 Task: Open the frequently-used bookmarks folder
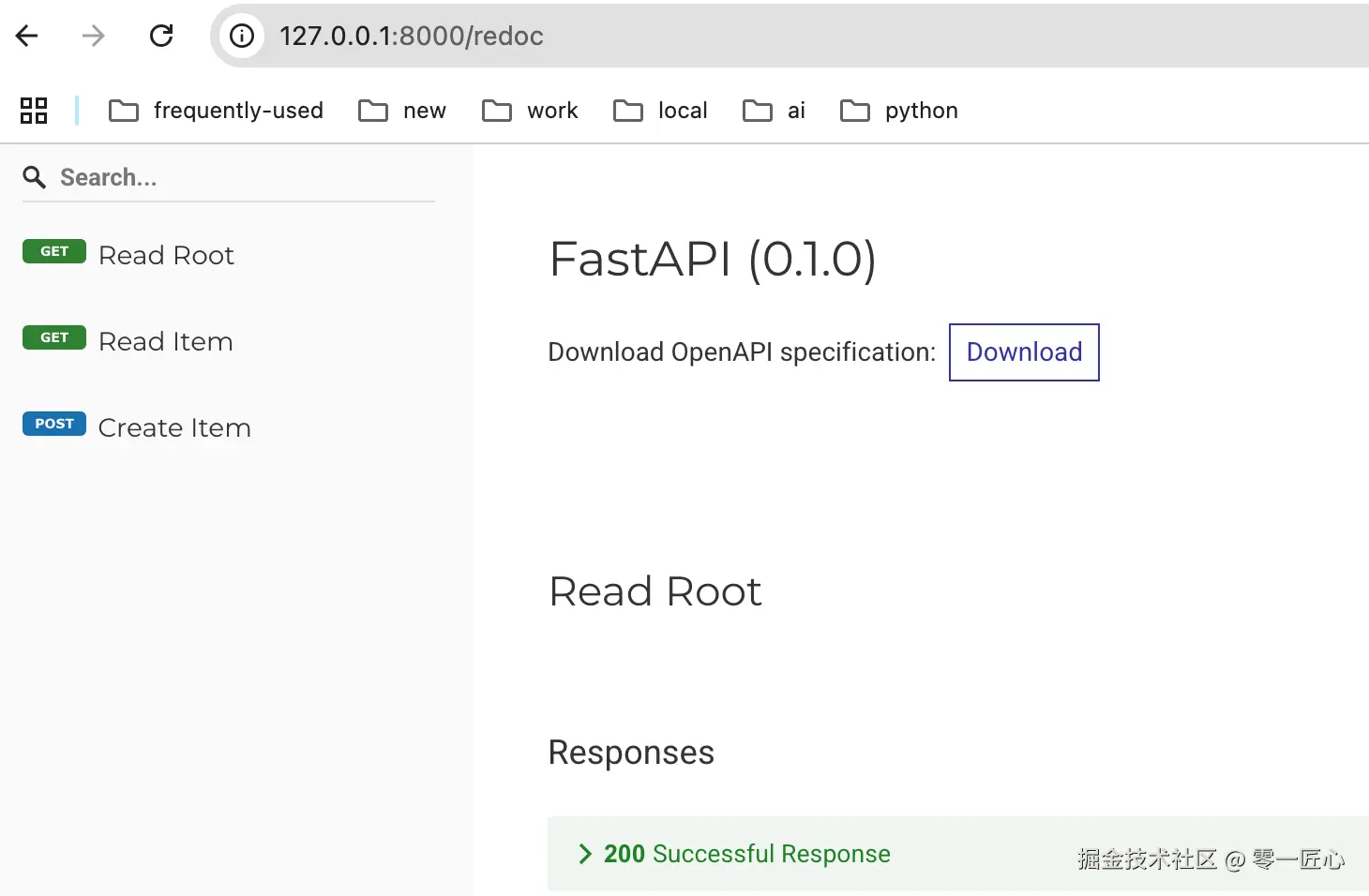217,111
